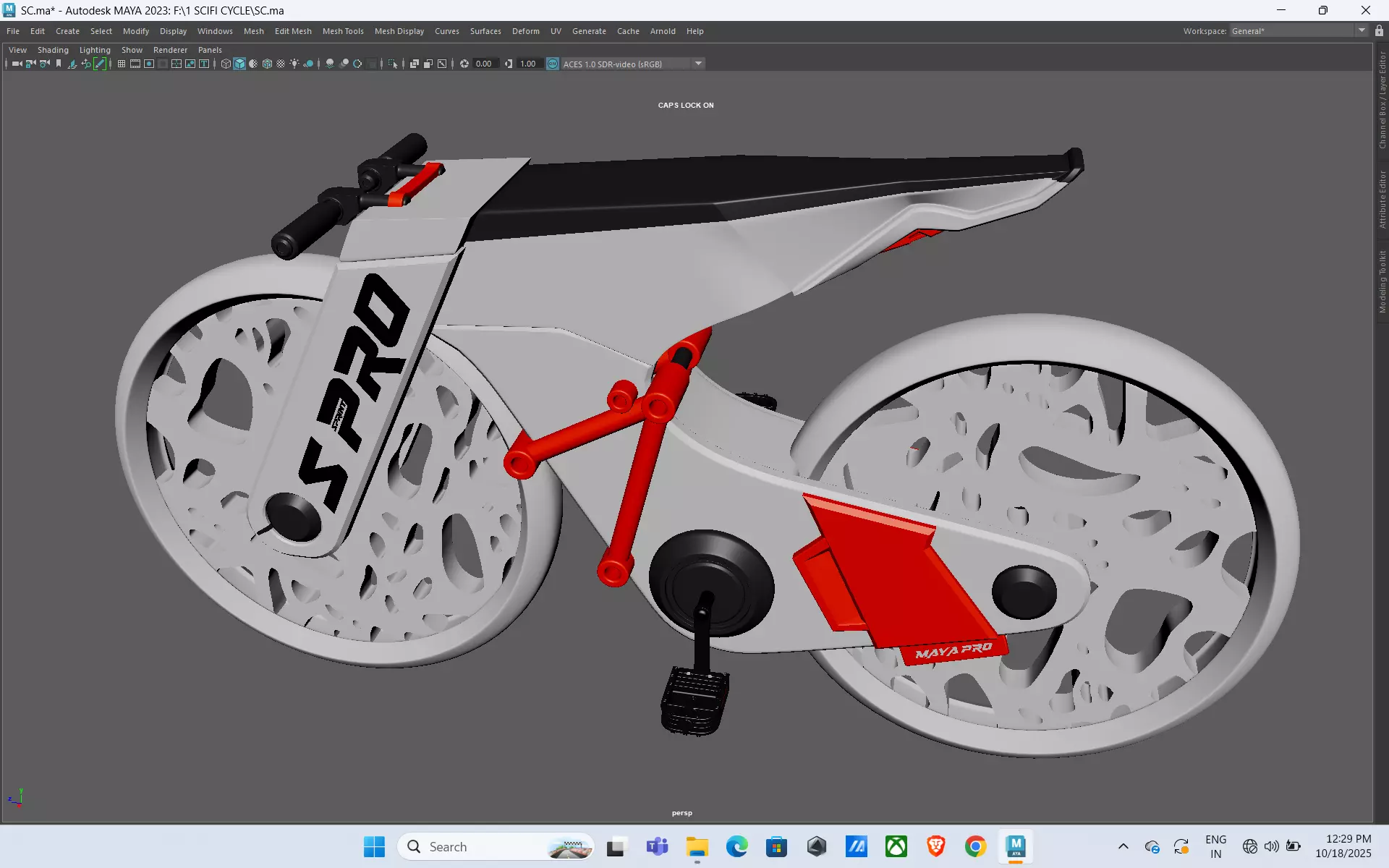Click the Select Camera icon
The image size is (1389, 868).
pyautogui.click(x=17, y=64)
